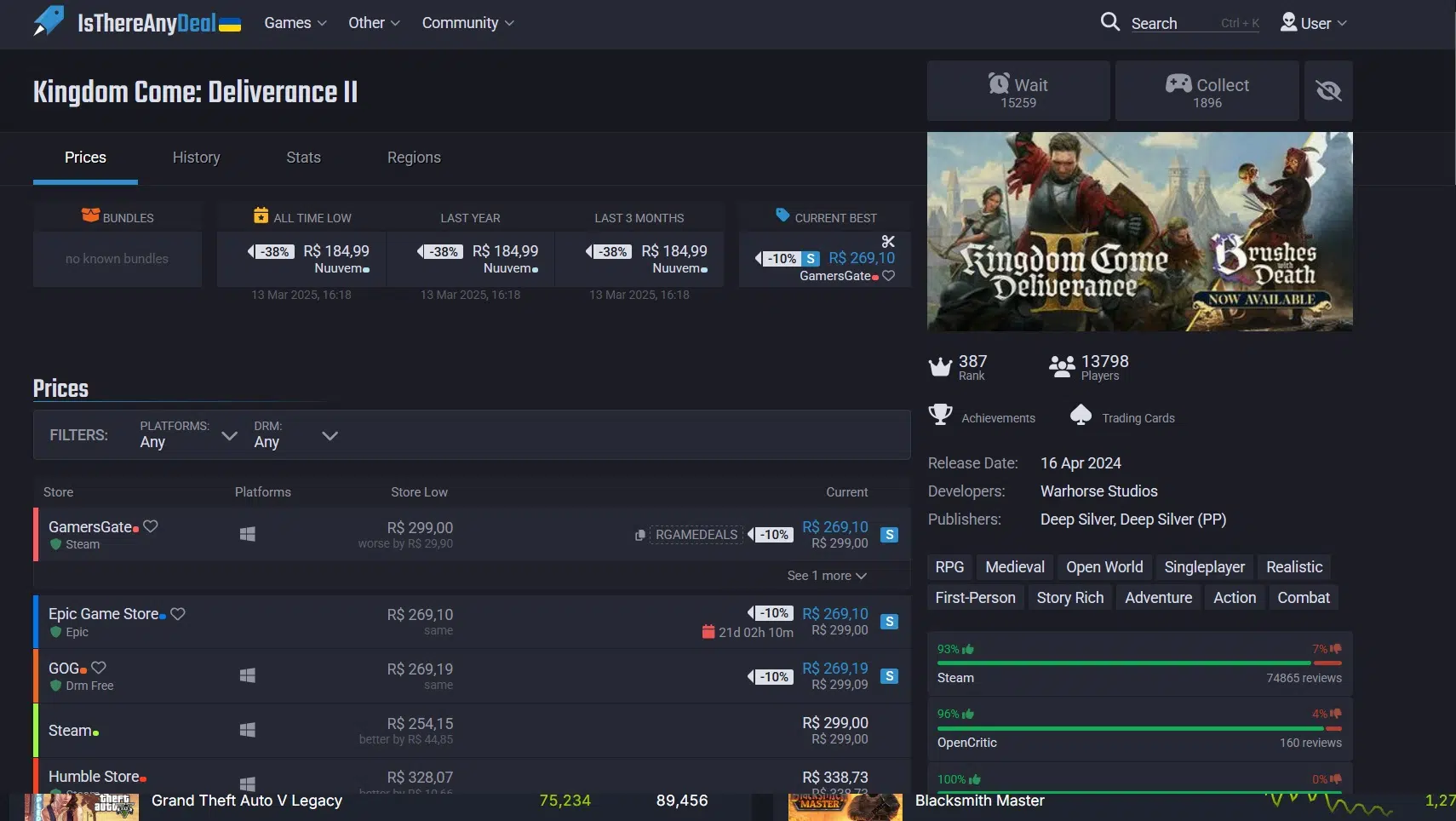
Task: Click the Achievements trophy icon
Action: tap(940, 415)
